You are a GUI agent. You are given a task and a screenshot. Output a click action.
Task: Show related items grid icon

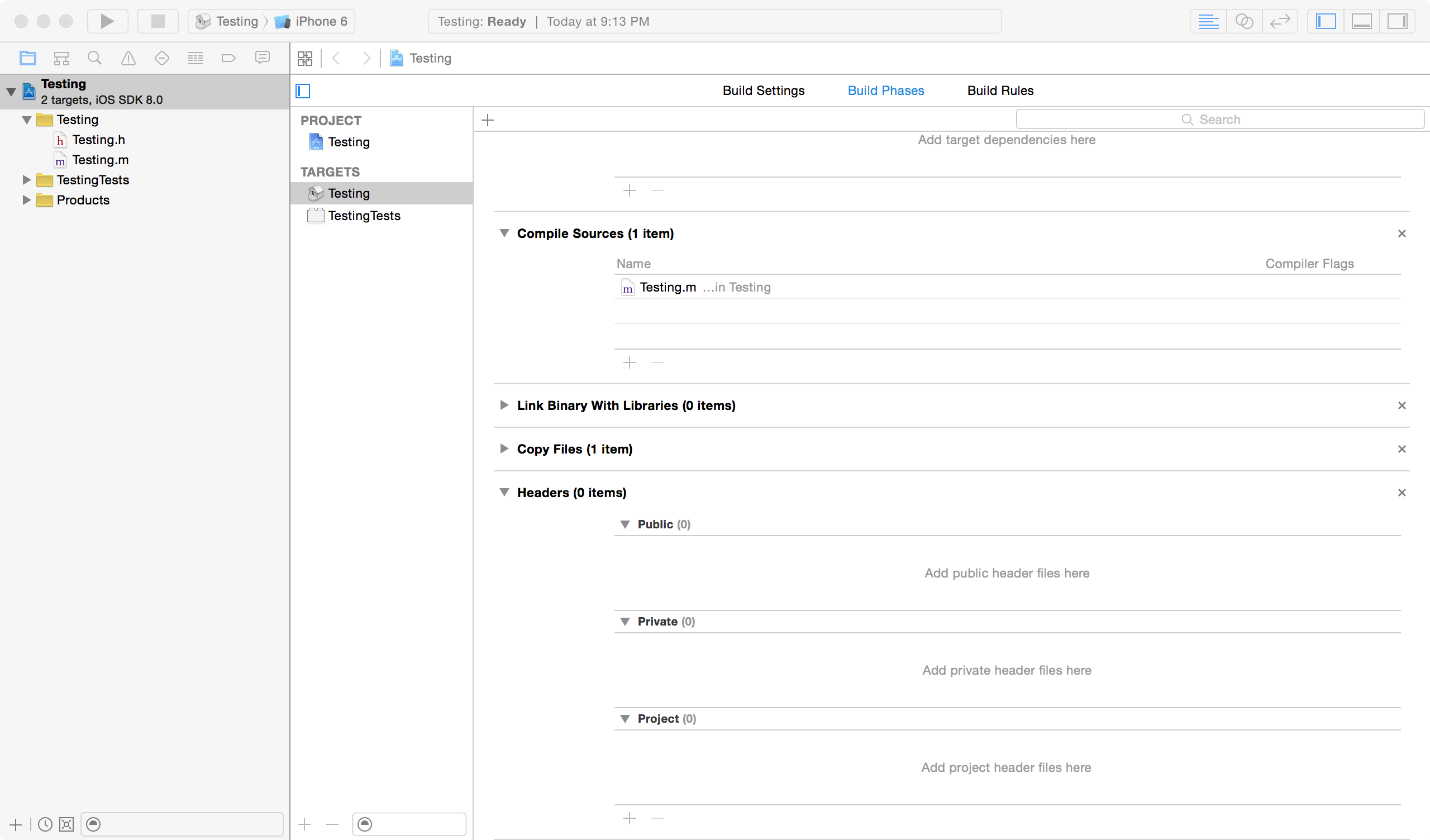tap(305, 58)
